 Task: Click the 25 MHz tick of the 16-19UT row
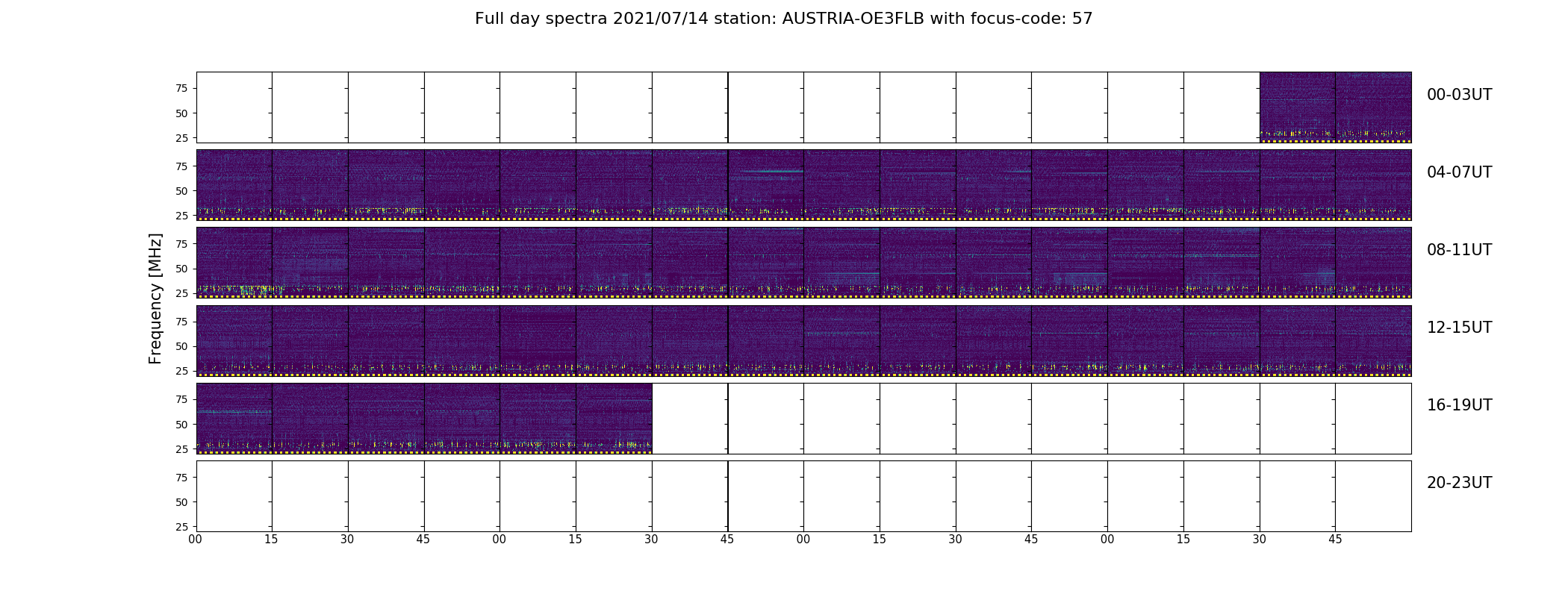click(x=181, y=449)
